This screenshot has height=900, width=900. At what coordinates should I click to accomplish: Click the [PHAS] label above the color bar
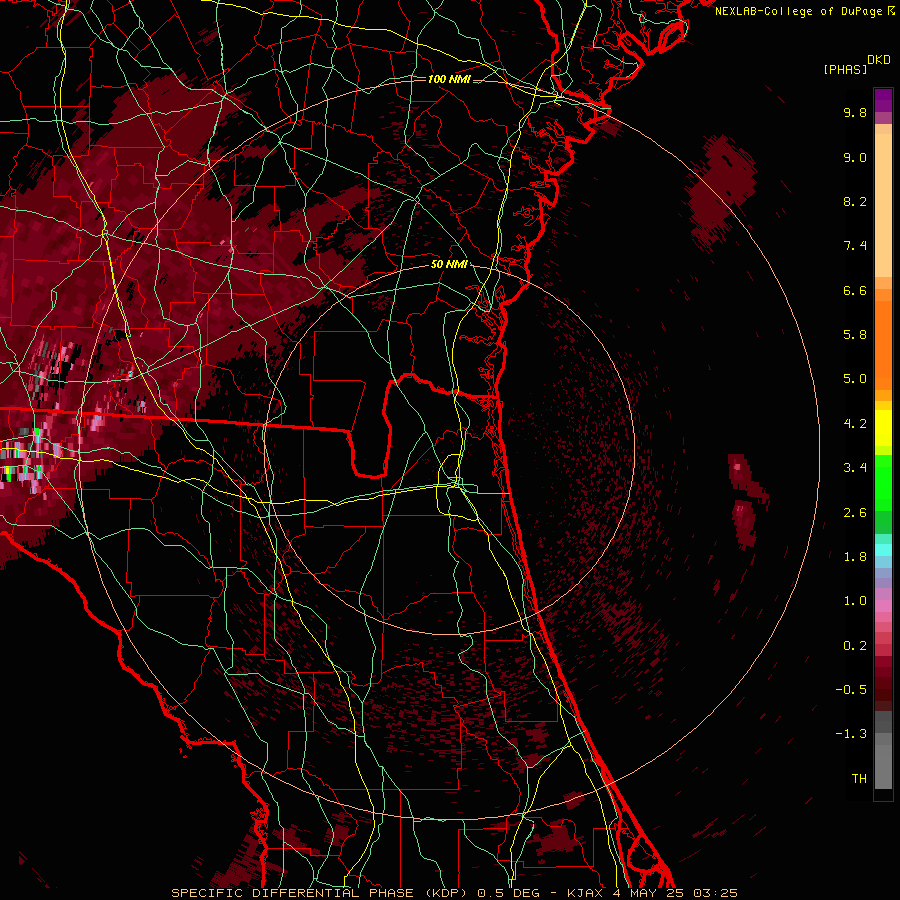point(845,69)
